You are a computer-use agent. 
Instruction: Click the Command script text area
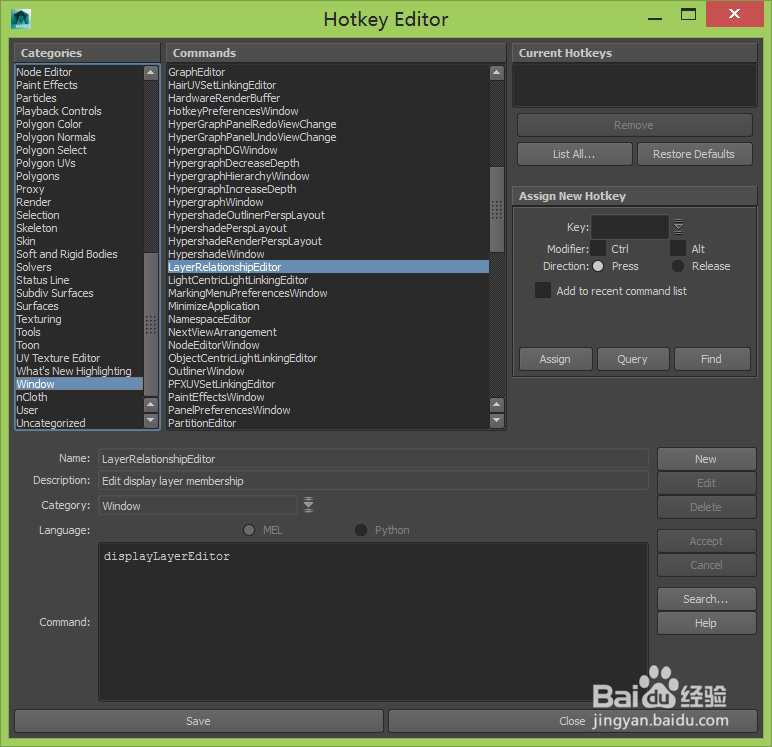[373, 621]
